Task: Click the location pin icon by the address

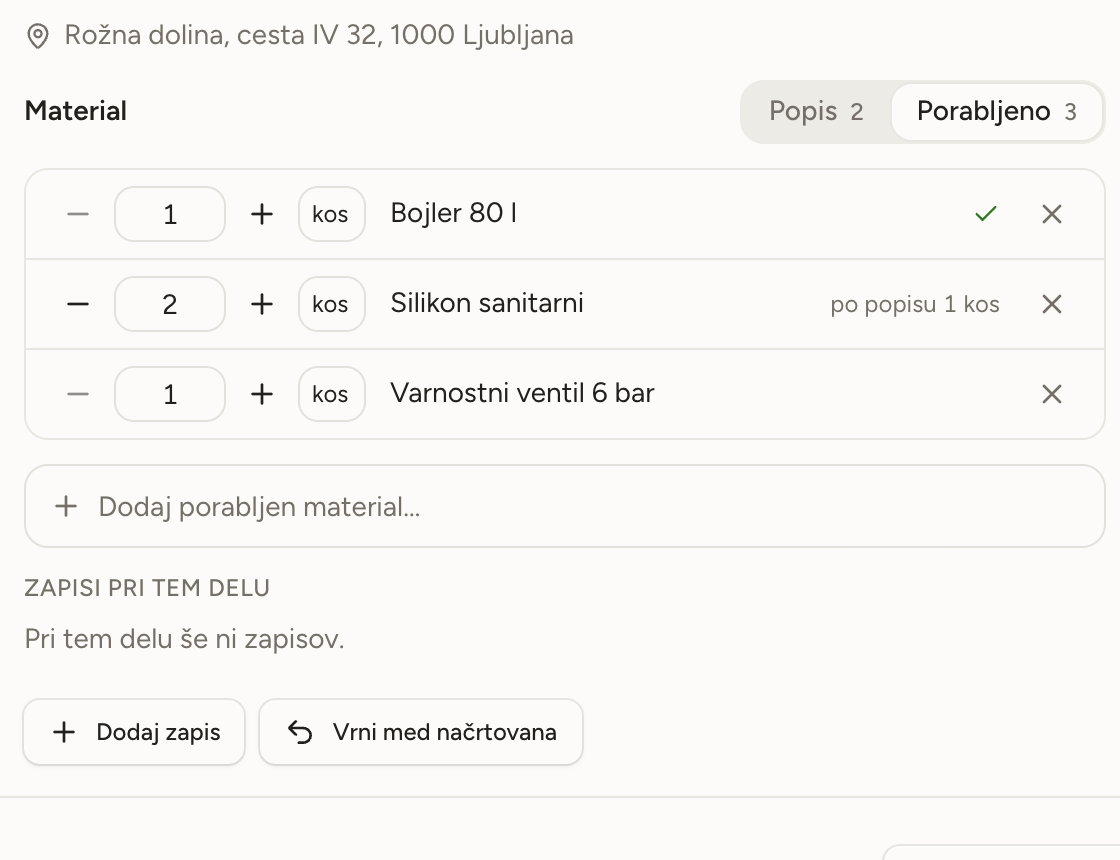Action: pyautogui.click(x=38, y=36)
